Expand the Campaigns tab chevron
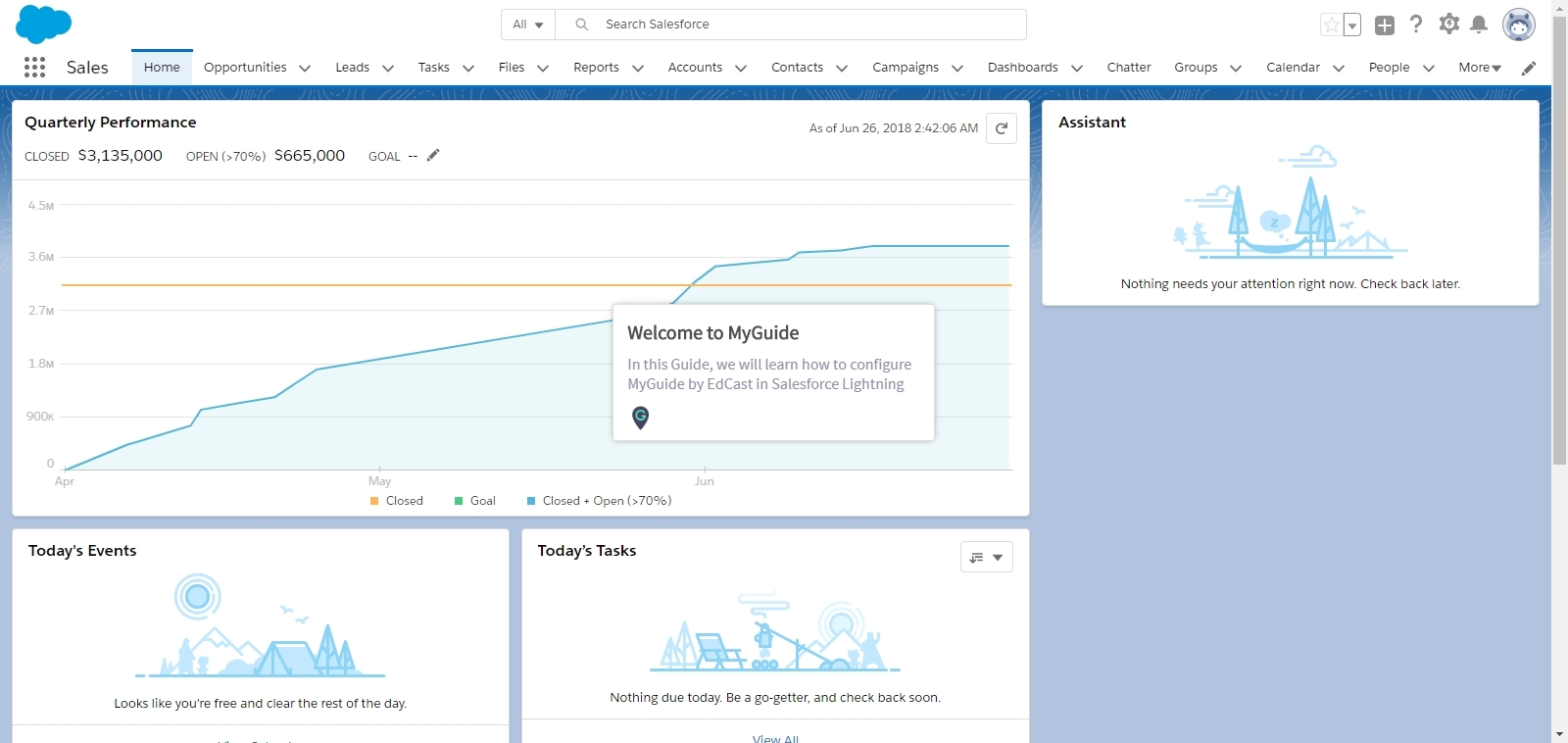Viewport: 1568px width, 743px height. tap(957, 69)
